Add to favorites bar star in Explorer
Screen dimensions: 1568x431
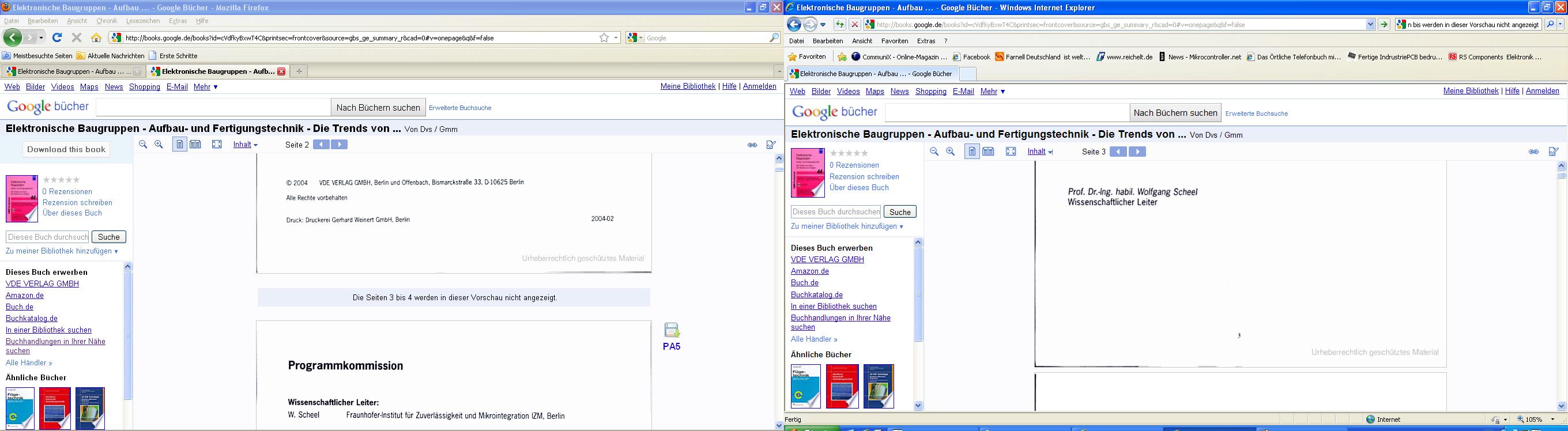(x=842, y=56)
